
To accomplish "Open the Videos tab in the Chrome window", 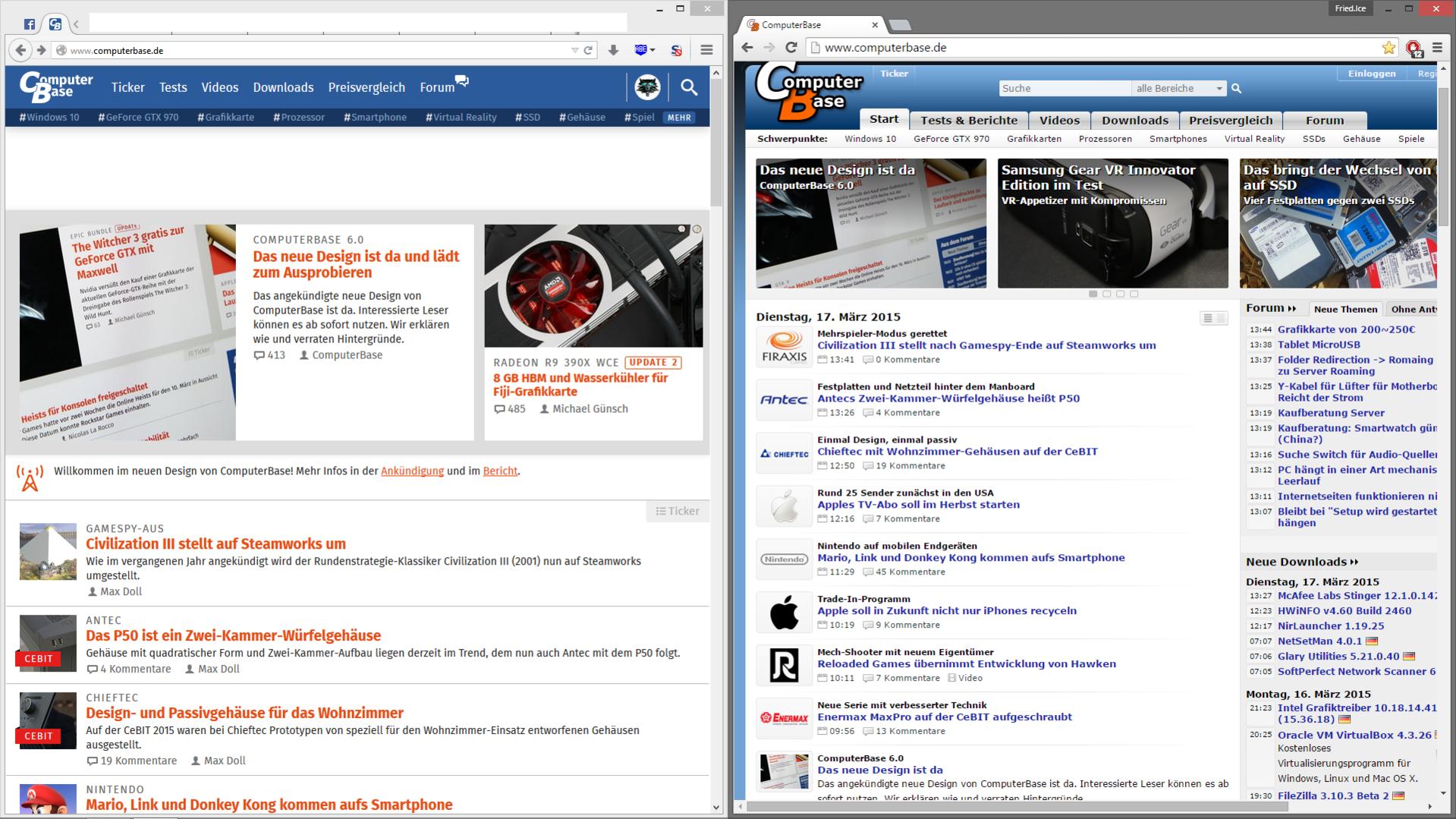I will click(x=1059, y=121).
